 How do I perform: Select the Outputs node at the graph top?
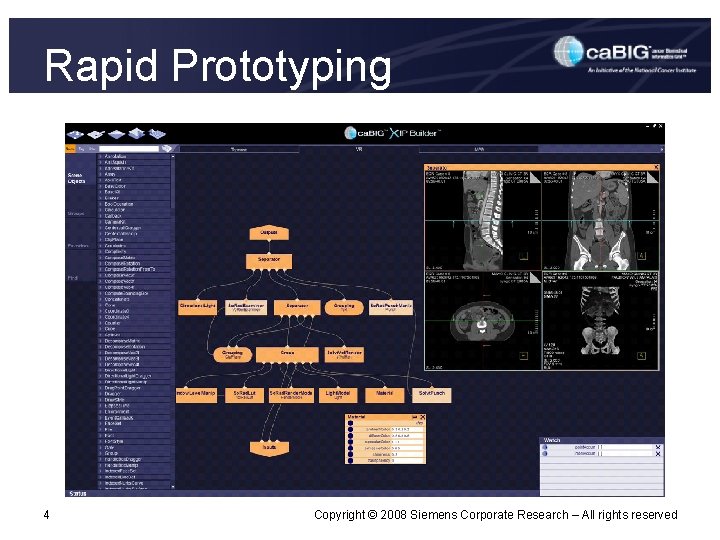click(269, 233)
